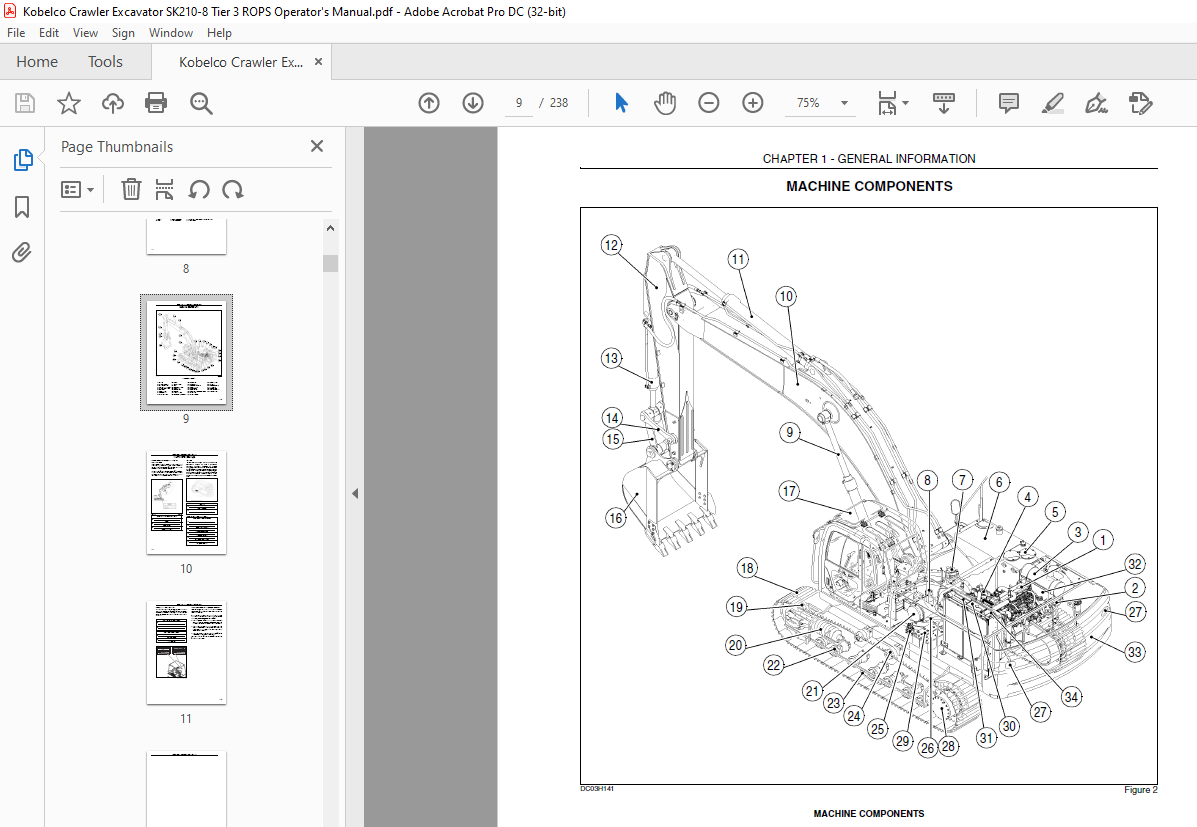Select page 8 thumbnail
Image resolution: width=1197 pixels, height=827 pixels.
pyautogui.click(x=186, y=237)
